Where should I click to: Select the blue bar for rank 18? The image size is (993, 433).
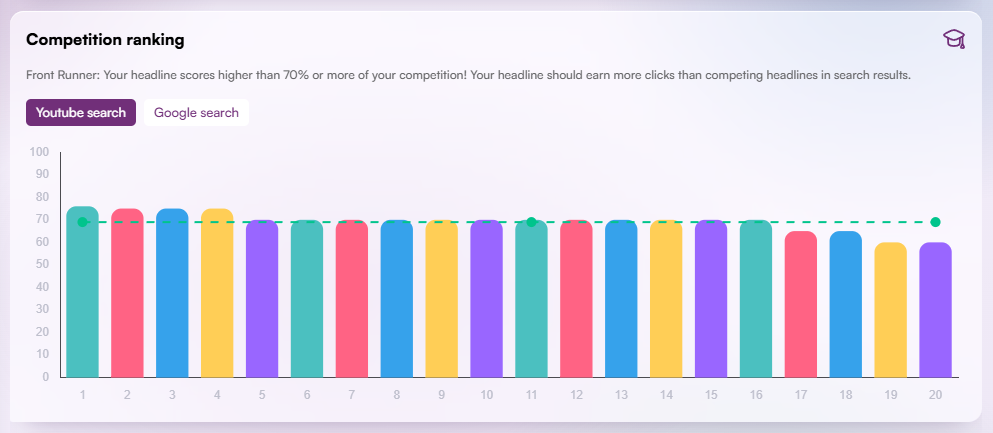coord(846,304)
